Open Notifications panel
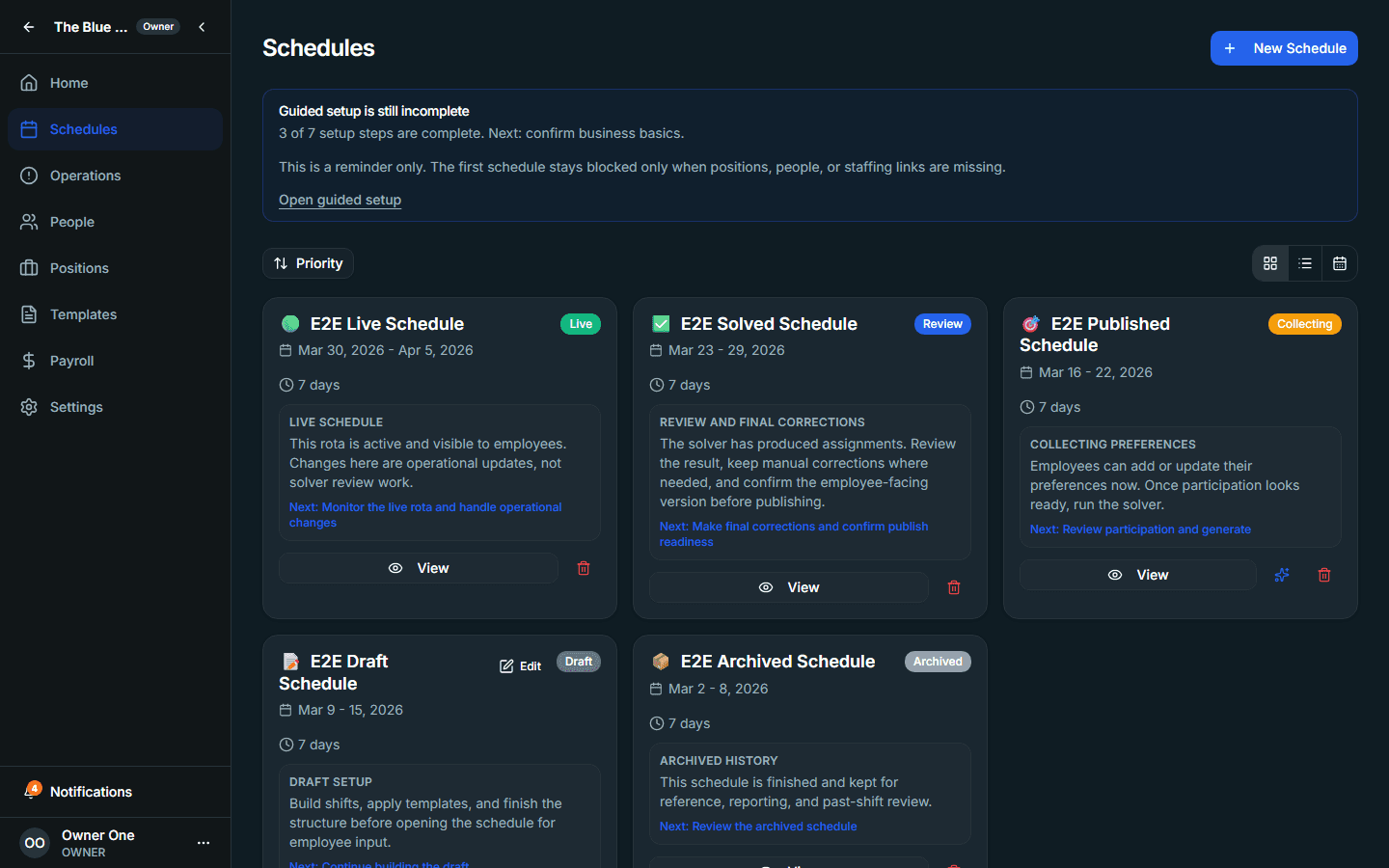1389x868 pixels. (x=115, y=792)
